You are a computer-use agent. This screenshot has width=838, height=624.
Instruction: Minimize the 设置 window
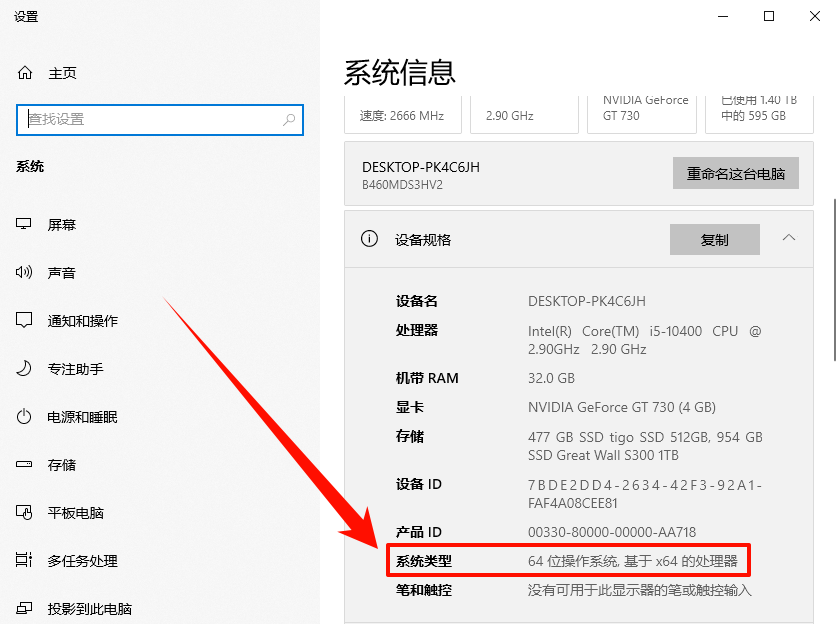723,17
